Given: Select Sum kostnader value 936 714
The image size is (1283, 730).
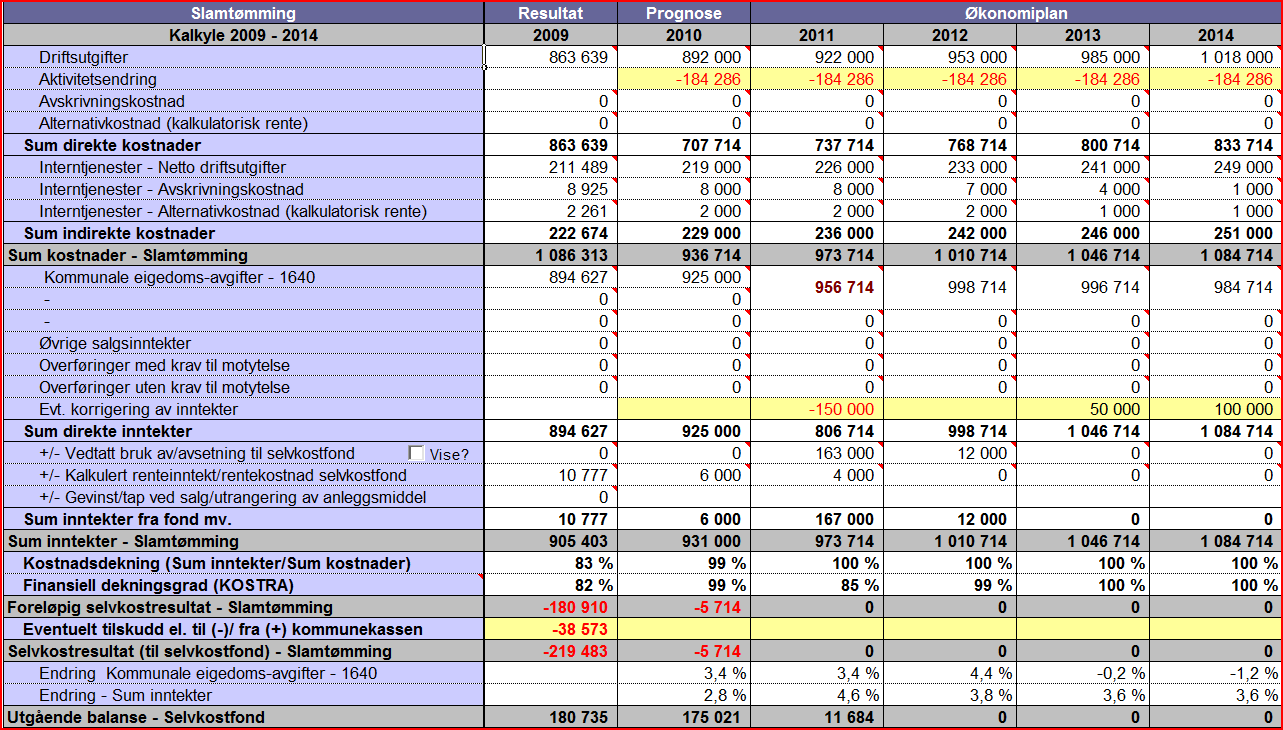Looking at the screenshot, I should [x=684, y=255].
